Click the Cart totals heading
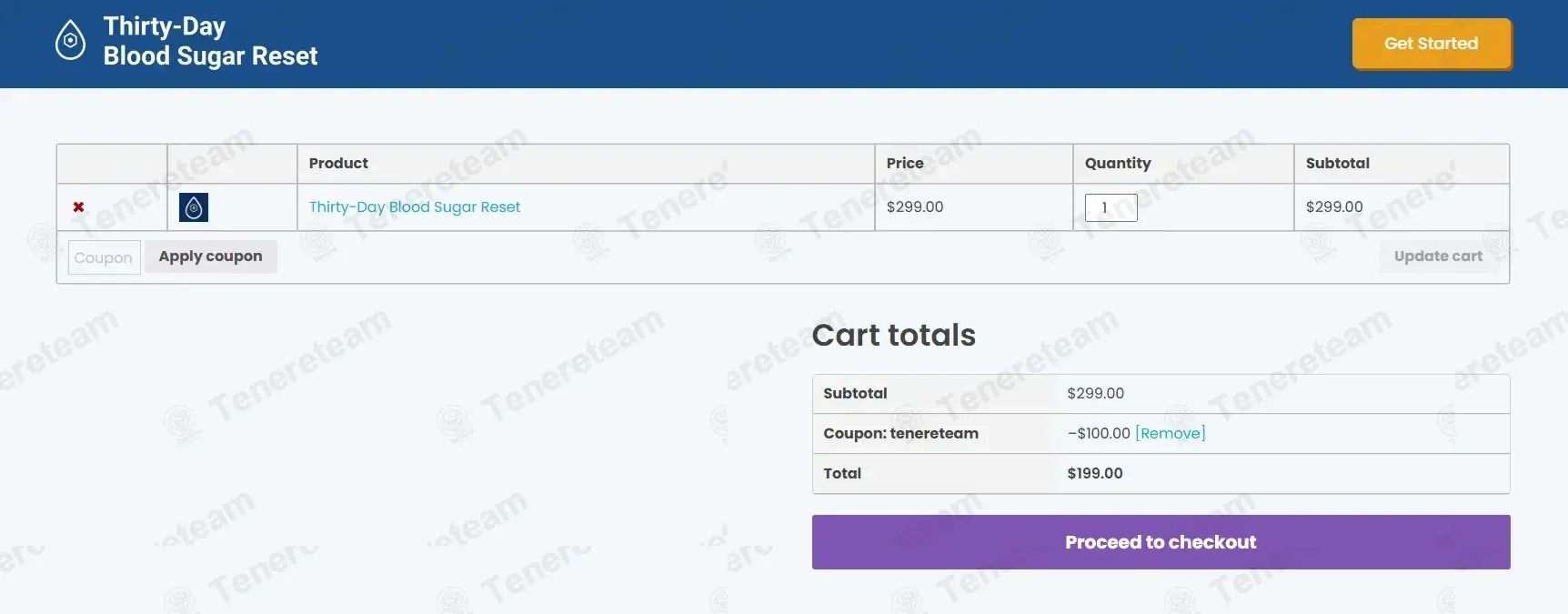1568x614 pixels. (x=893, y=335)
